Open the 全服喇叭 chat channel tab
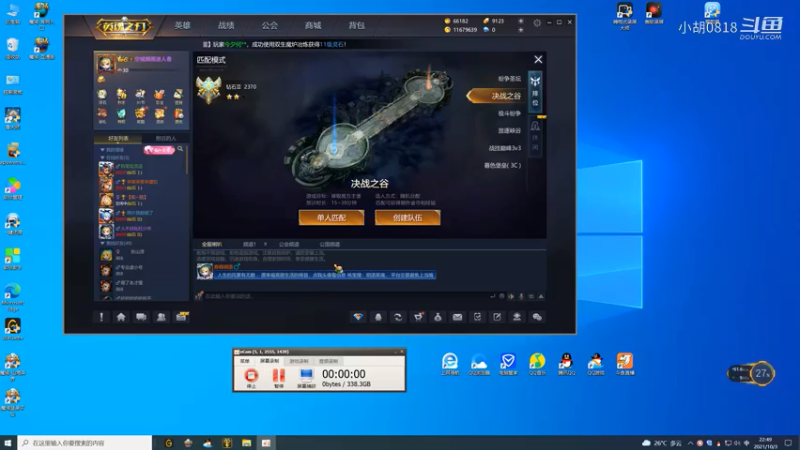The height and width of the screenshot is (450, 800). (212, 244)
